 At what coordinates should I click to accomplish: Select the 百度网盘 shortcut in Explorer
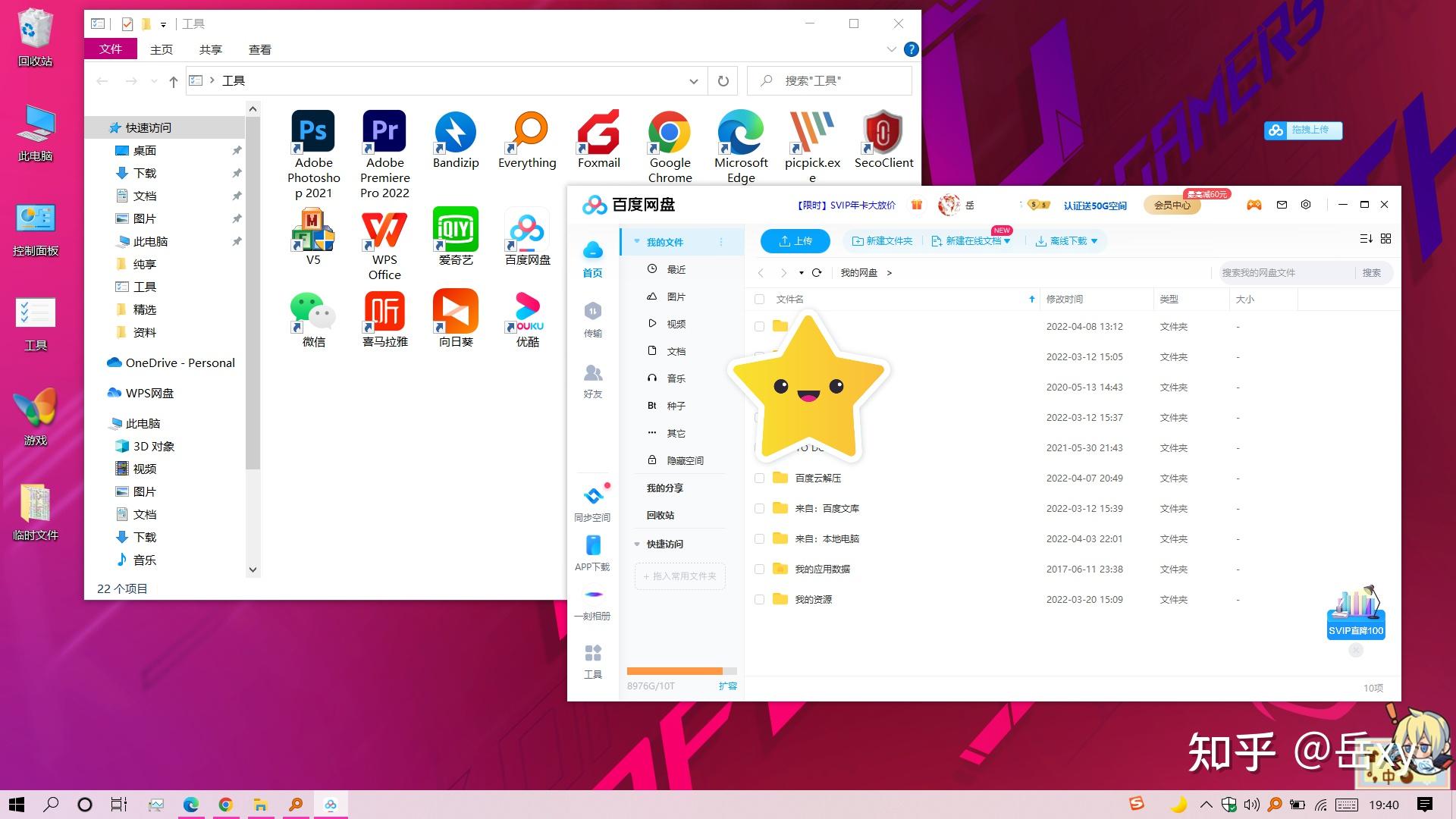pos(527,237)
